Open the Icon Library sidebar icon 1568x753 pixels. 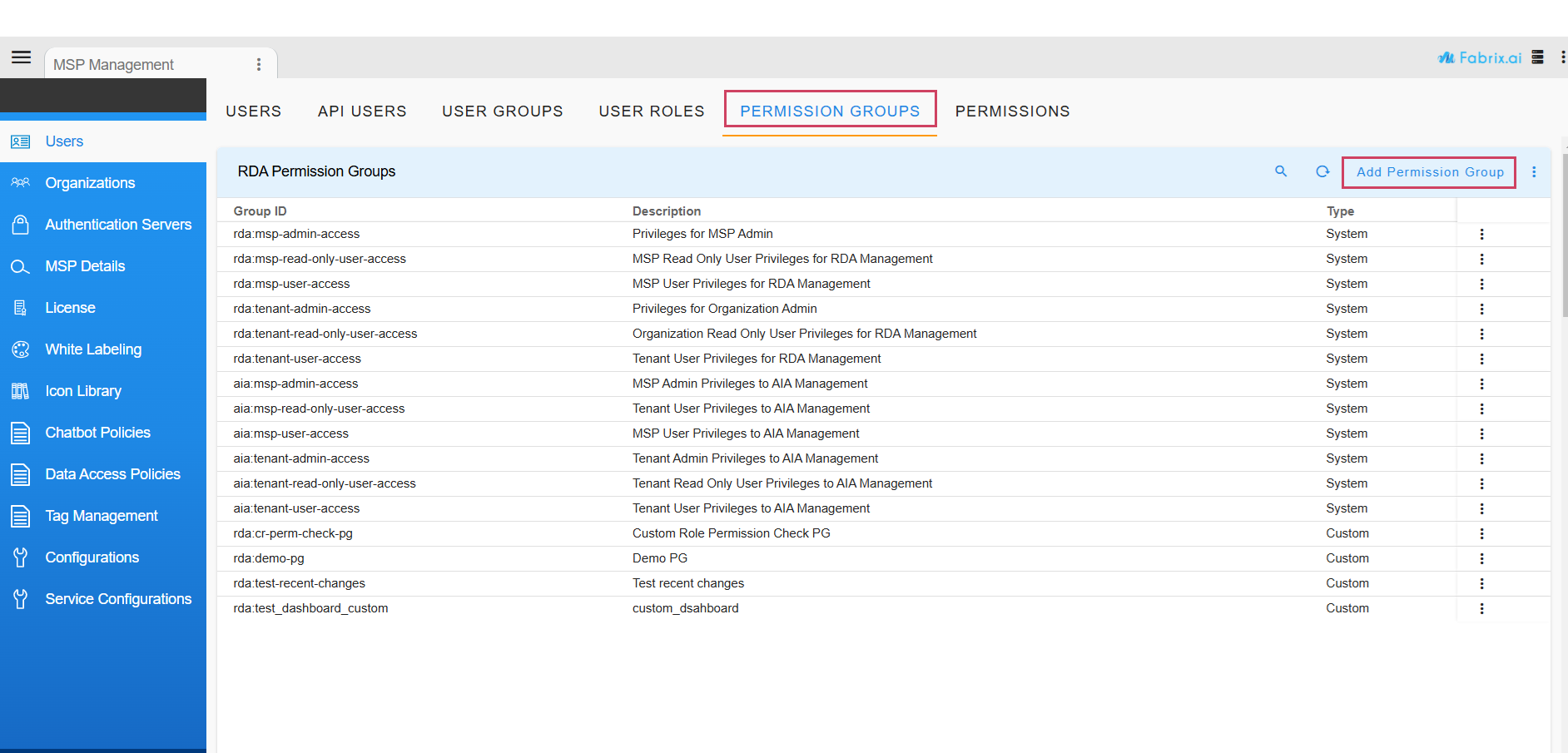coord(20,391)
